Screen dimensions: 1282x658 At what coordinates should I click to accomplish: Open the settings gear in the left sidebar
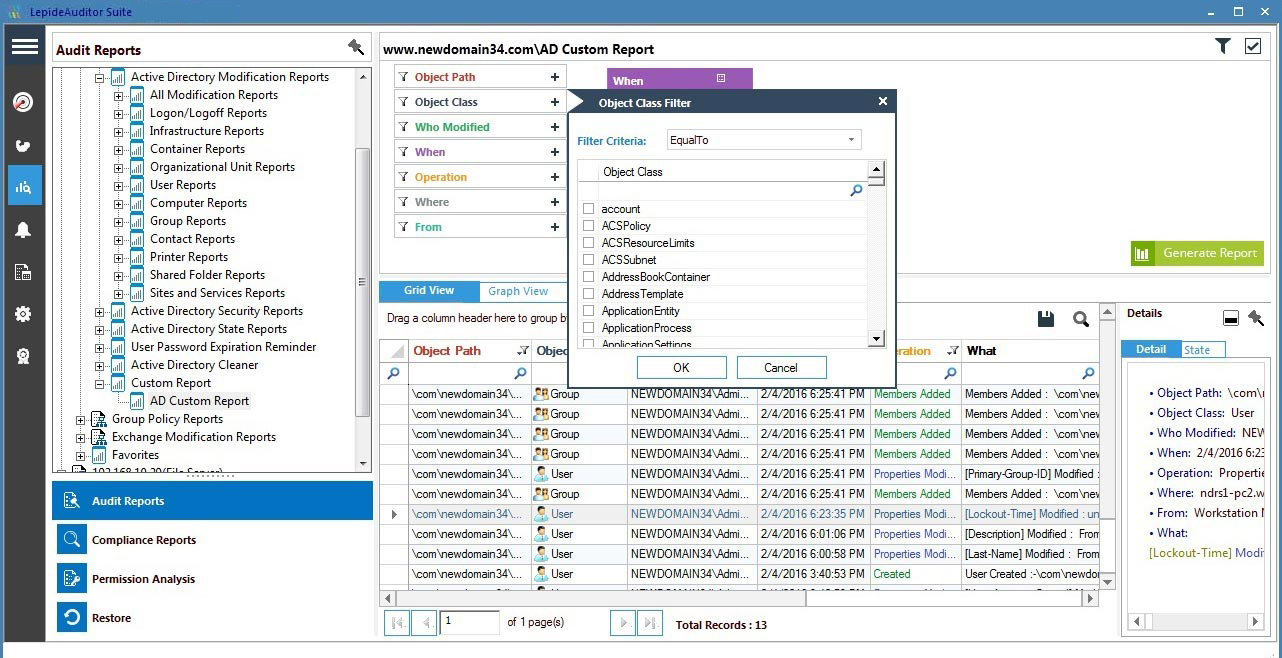click(x=24, y=313)
